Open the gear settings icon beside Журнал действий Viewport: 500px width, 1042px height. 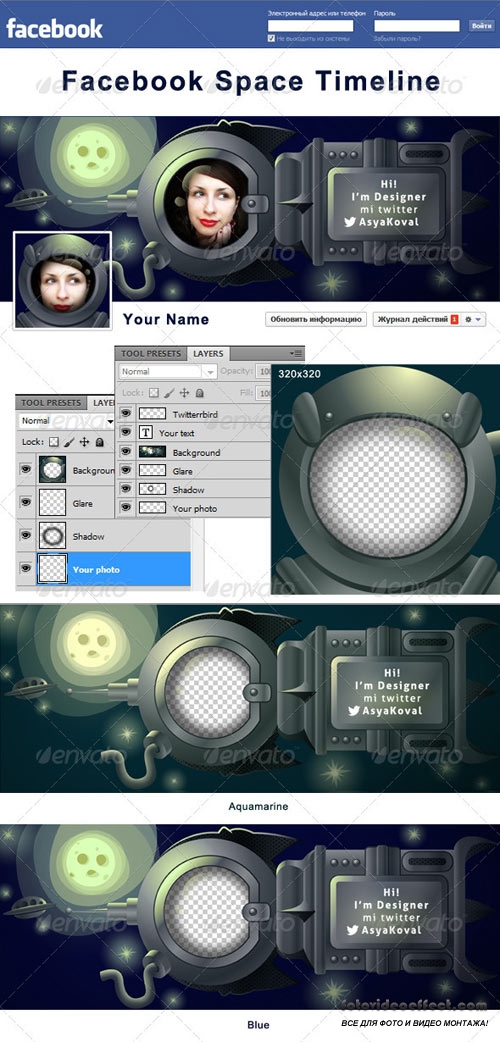point(468,320)
